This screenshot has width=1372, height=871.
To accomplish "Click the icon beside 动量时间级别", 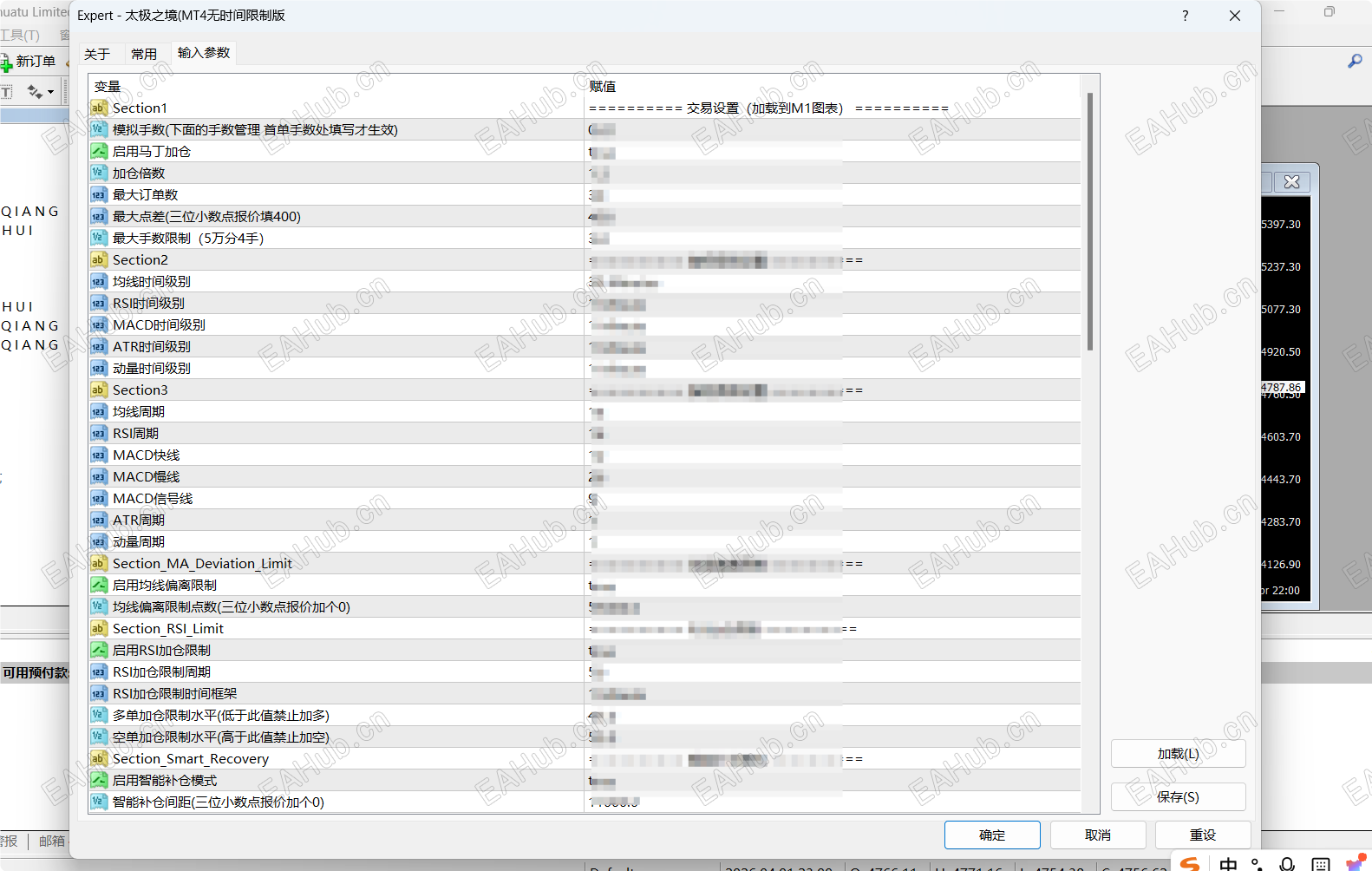I will pyautogui.click(x=98, y=368).
